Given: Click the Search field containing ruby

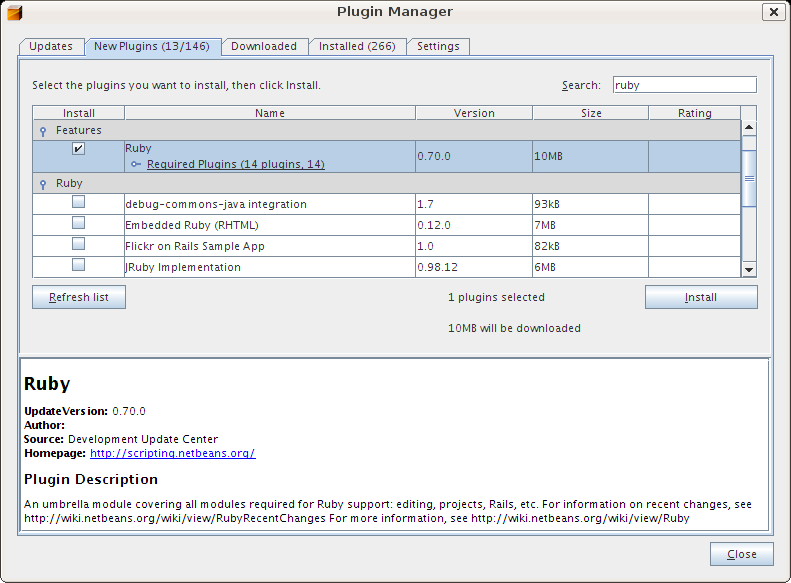Looking at the screenshot, I should pos(685,85).
